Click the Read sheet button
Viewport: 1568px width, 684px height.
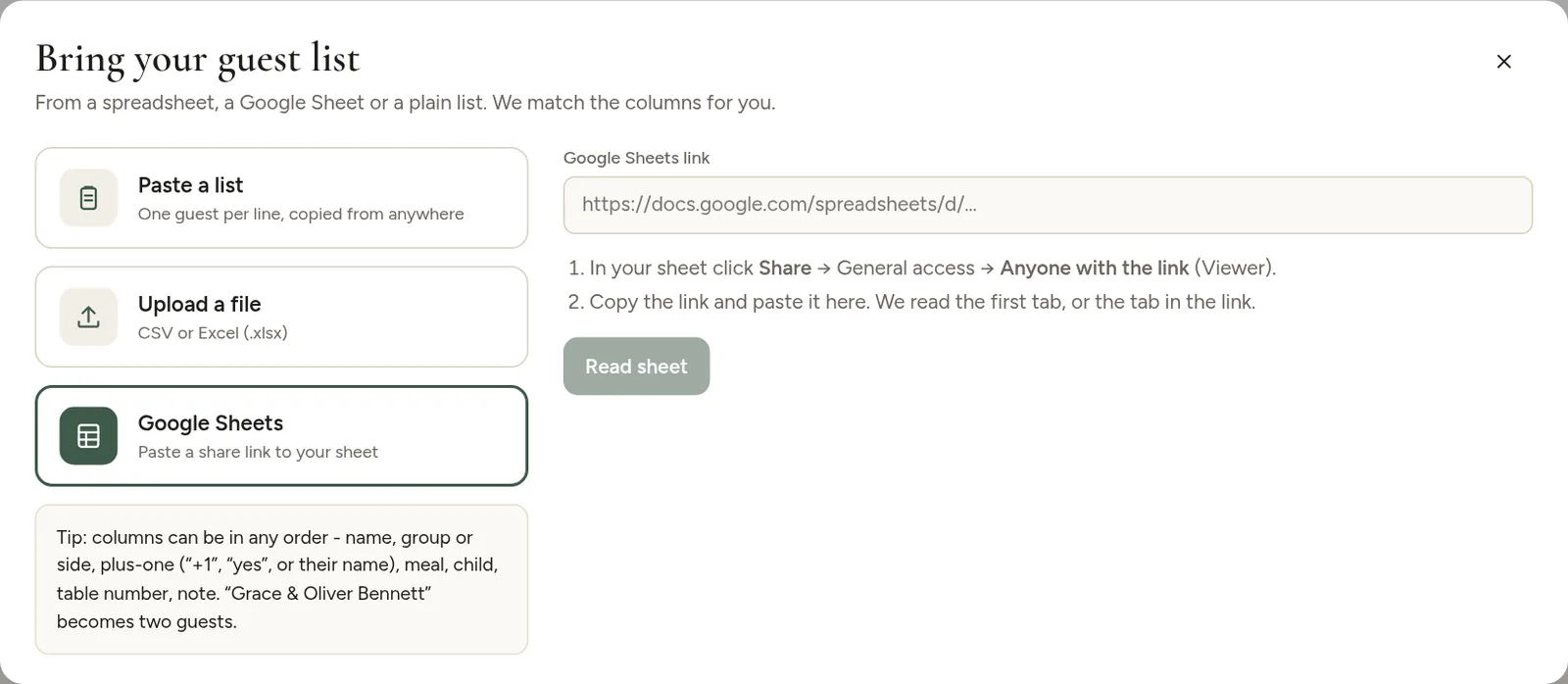[636, 366]
